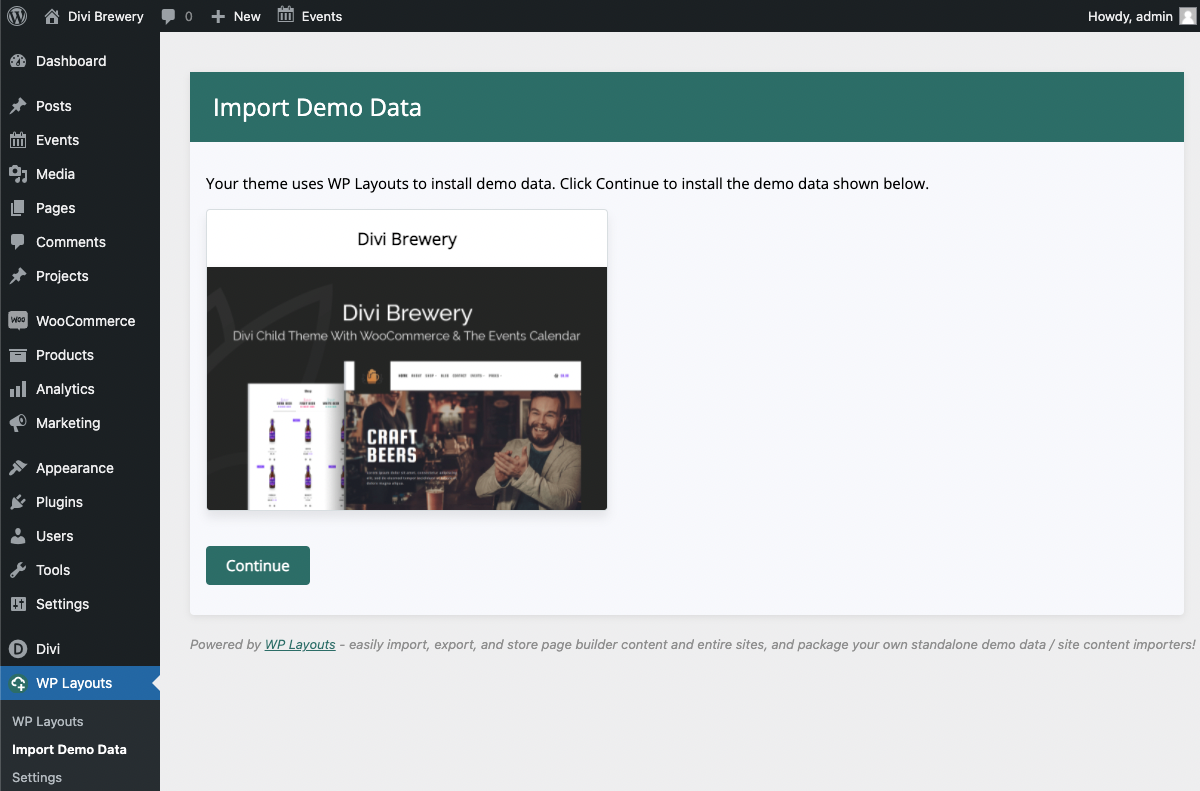
Task: Click the Pages icon in sidebar
Action: click(18, 208)
